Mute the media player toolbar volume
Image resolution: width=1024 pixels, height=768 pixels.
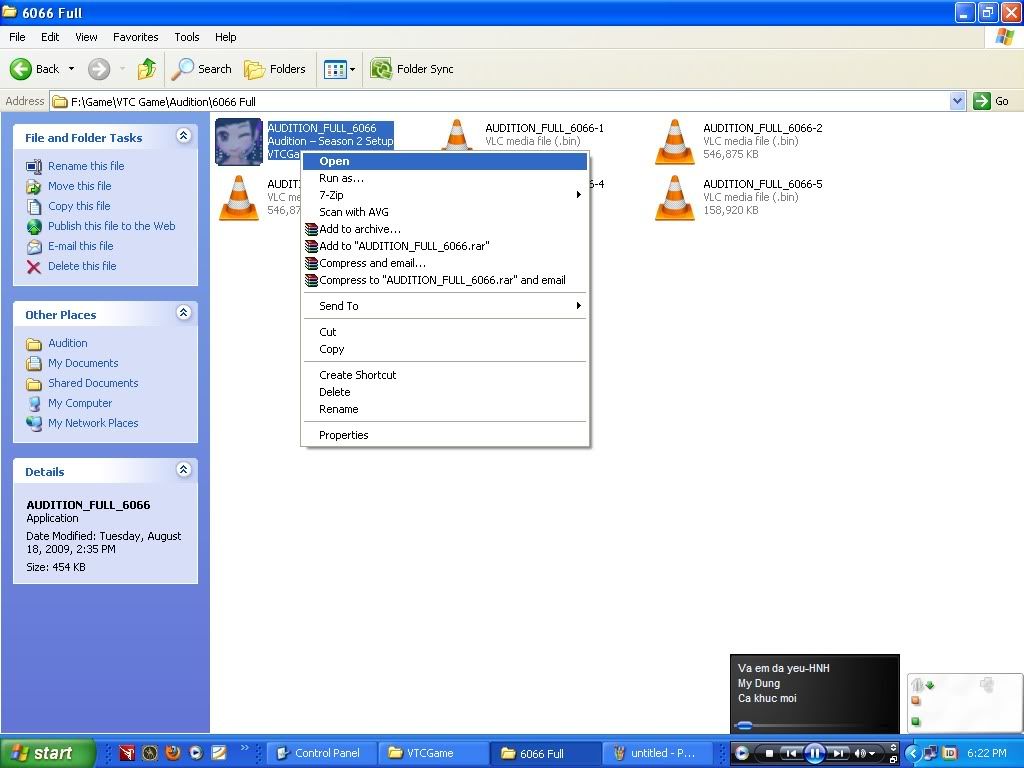point(860,754)
